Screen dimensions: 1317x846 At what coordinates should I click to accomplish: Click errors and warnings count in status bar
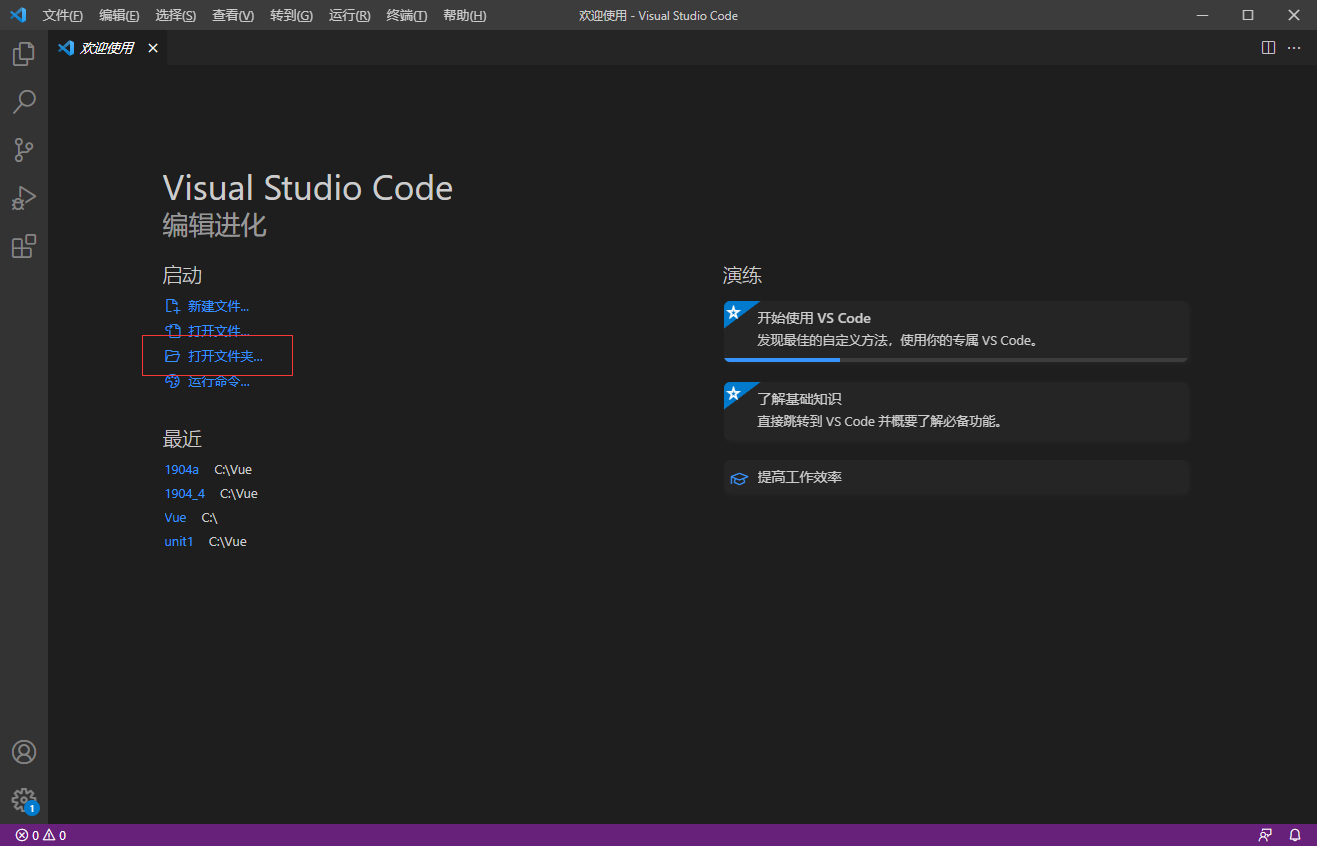41,835
